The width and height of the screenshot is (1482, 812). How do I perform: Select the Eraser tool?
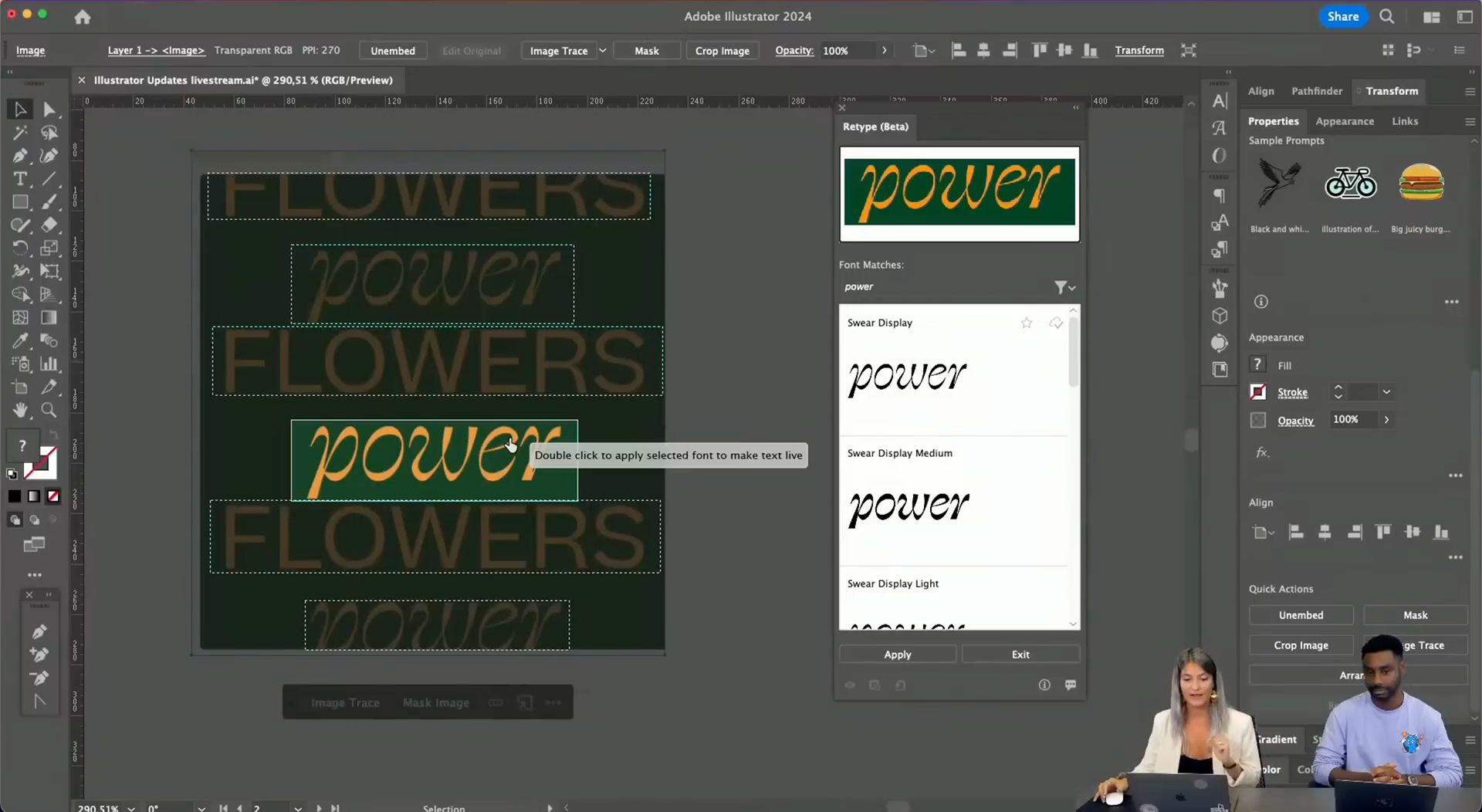[x=49, y=225]
